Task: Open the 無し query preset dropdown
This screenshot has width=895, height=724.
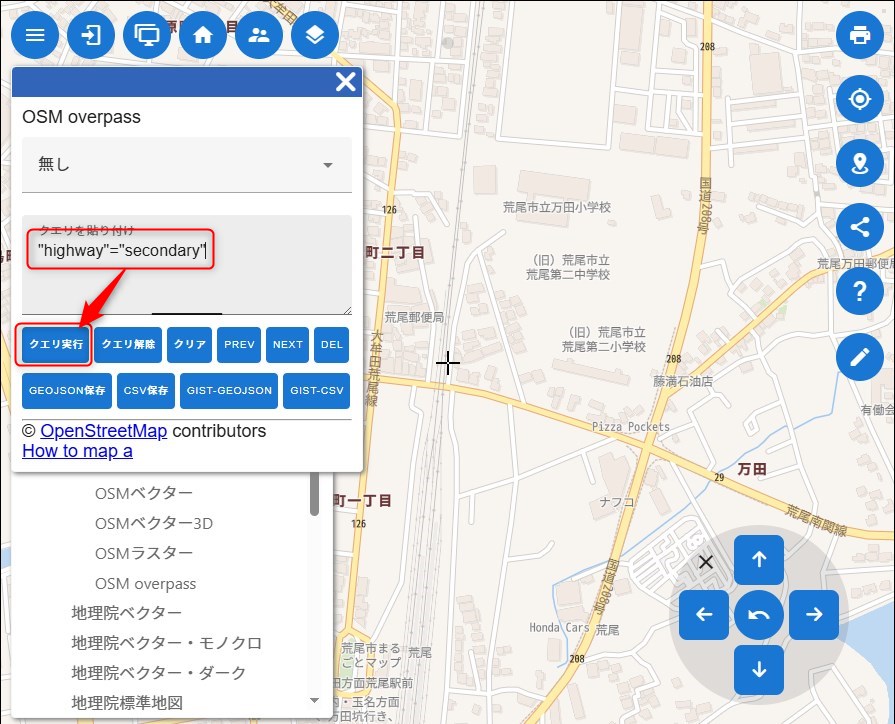Action: coord(187,165)
